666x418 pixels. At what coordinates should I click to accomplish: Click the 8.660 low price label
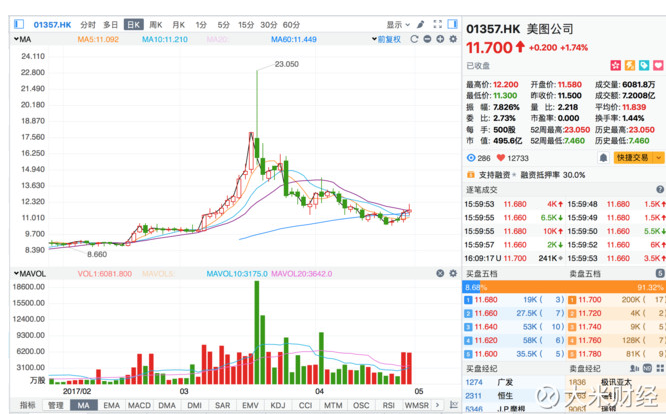(x=97, y=254)
